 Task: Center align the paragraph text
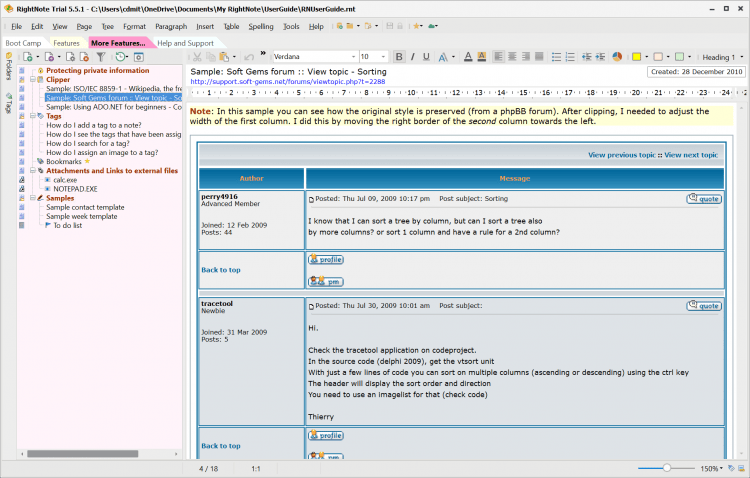coord(513,57)
